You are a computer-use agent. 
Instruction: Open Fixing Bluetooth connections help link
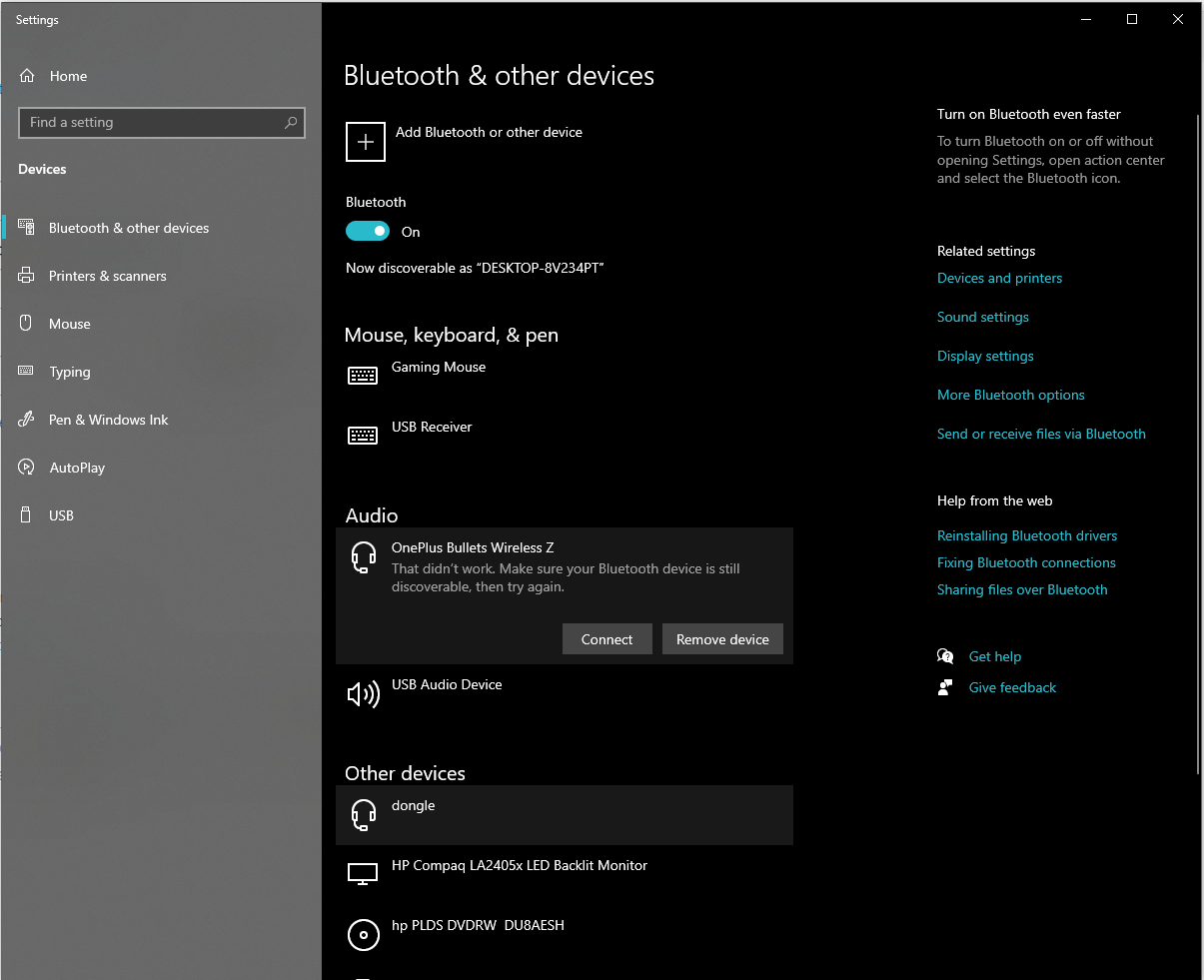1026,562
